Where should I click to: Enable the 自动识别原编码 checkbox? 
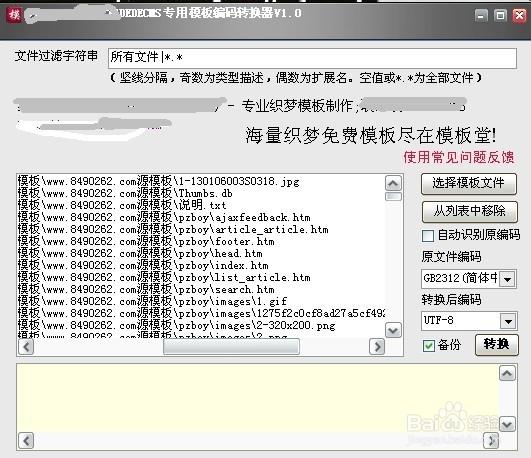[x=428, y=235]
